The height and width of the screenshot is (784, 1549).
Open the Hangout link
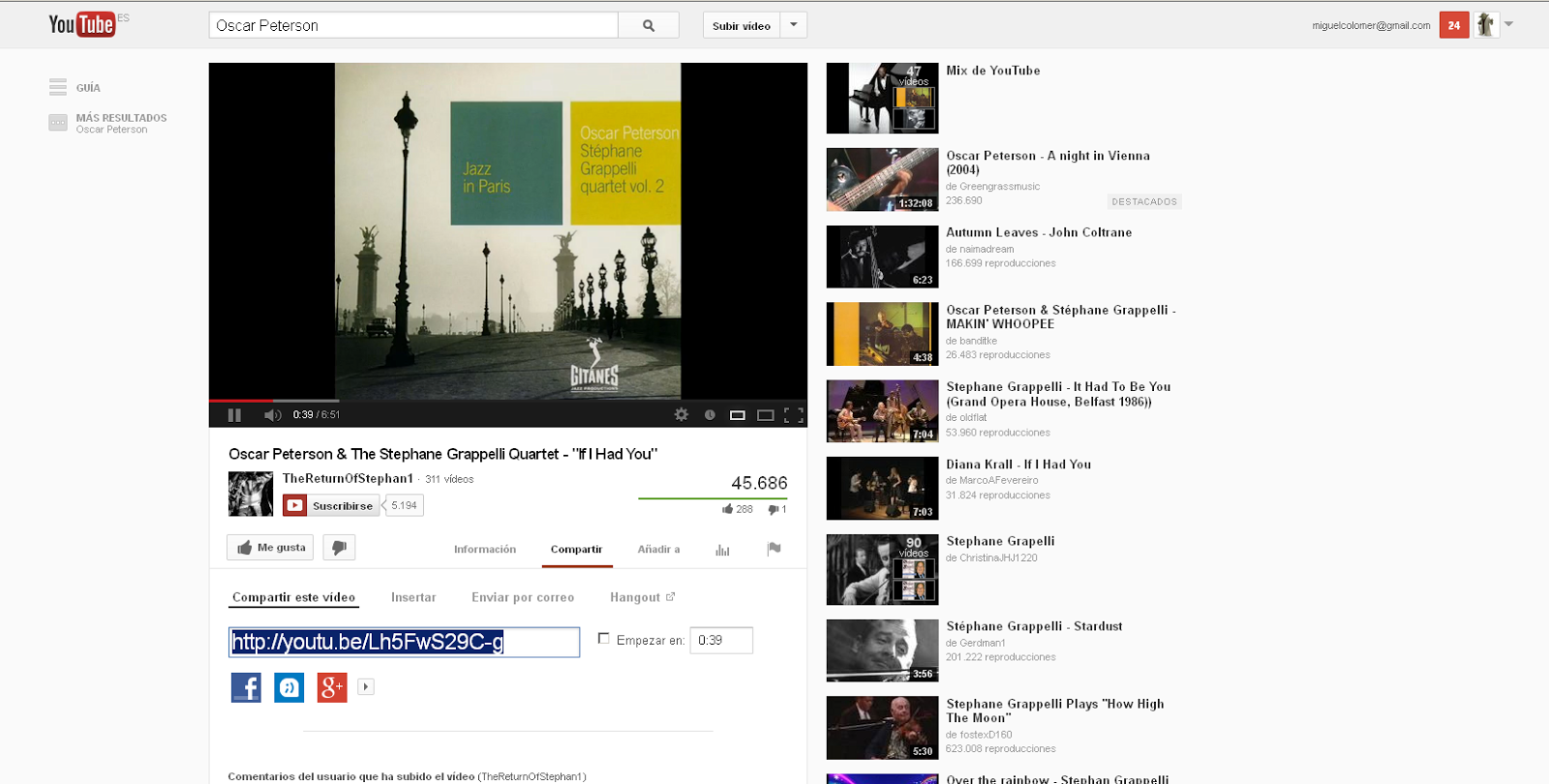(642, 597)
